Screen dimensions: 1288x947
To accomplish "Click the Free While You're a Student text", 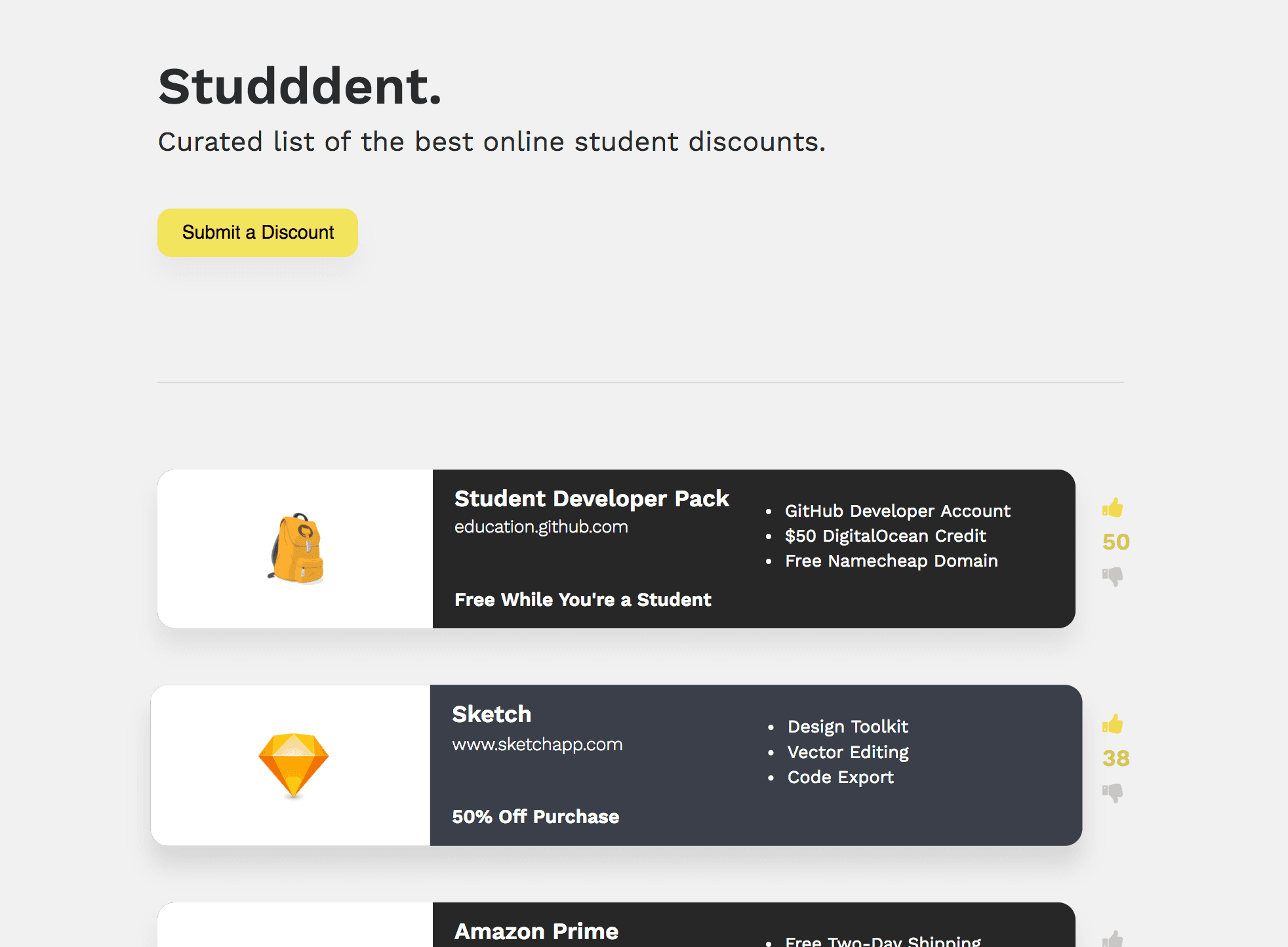I will (x=582, y=599).
